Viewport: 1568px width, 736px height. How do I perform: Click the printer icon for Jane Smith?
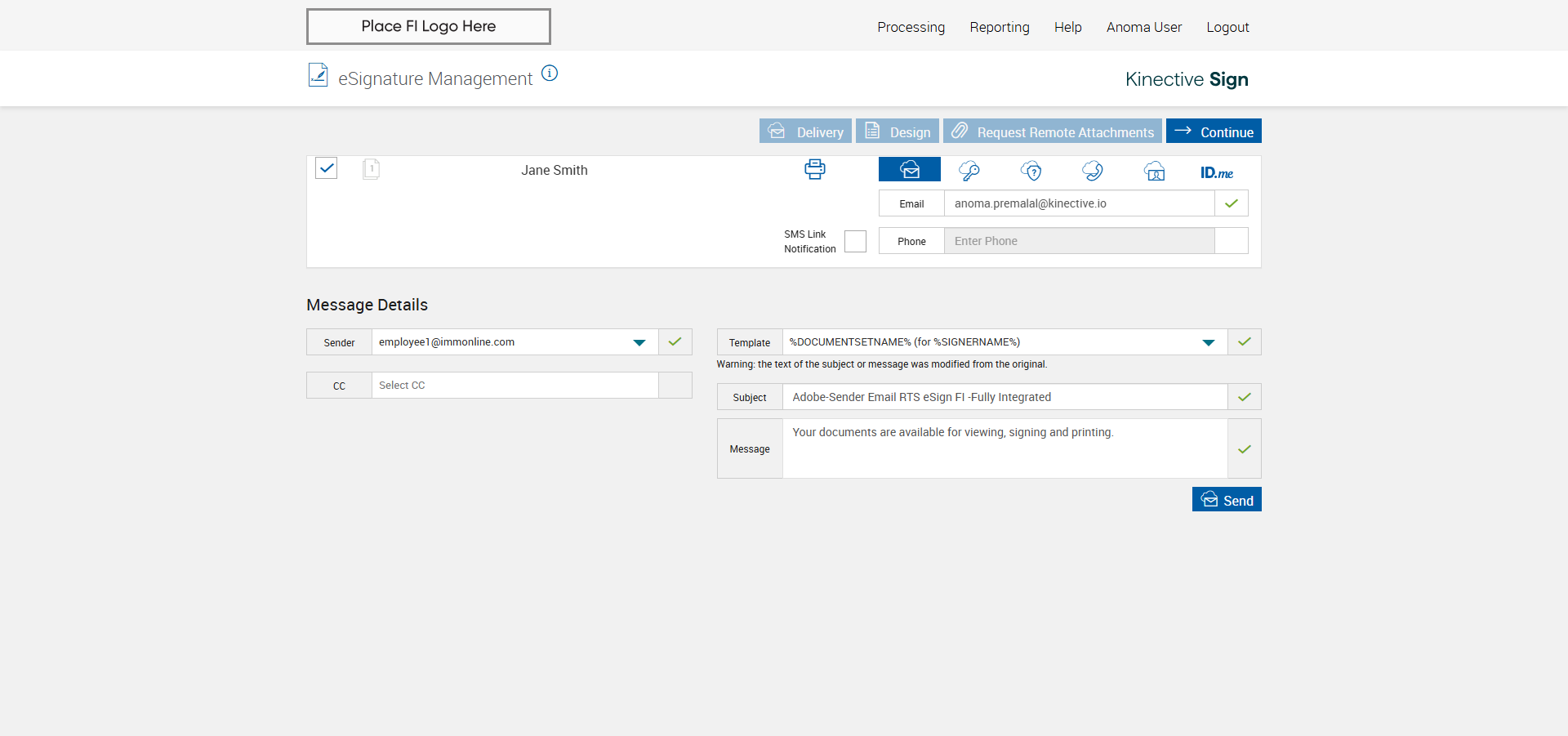[814, 170]
